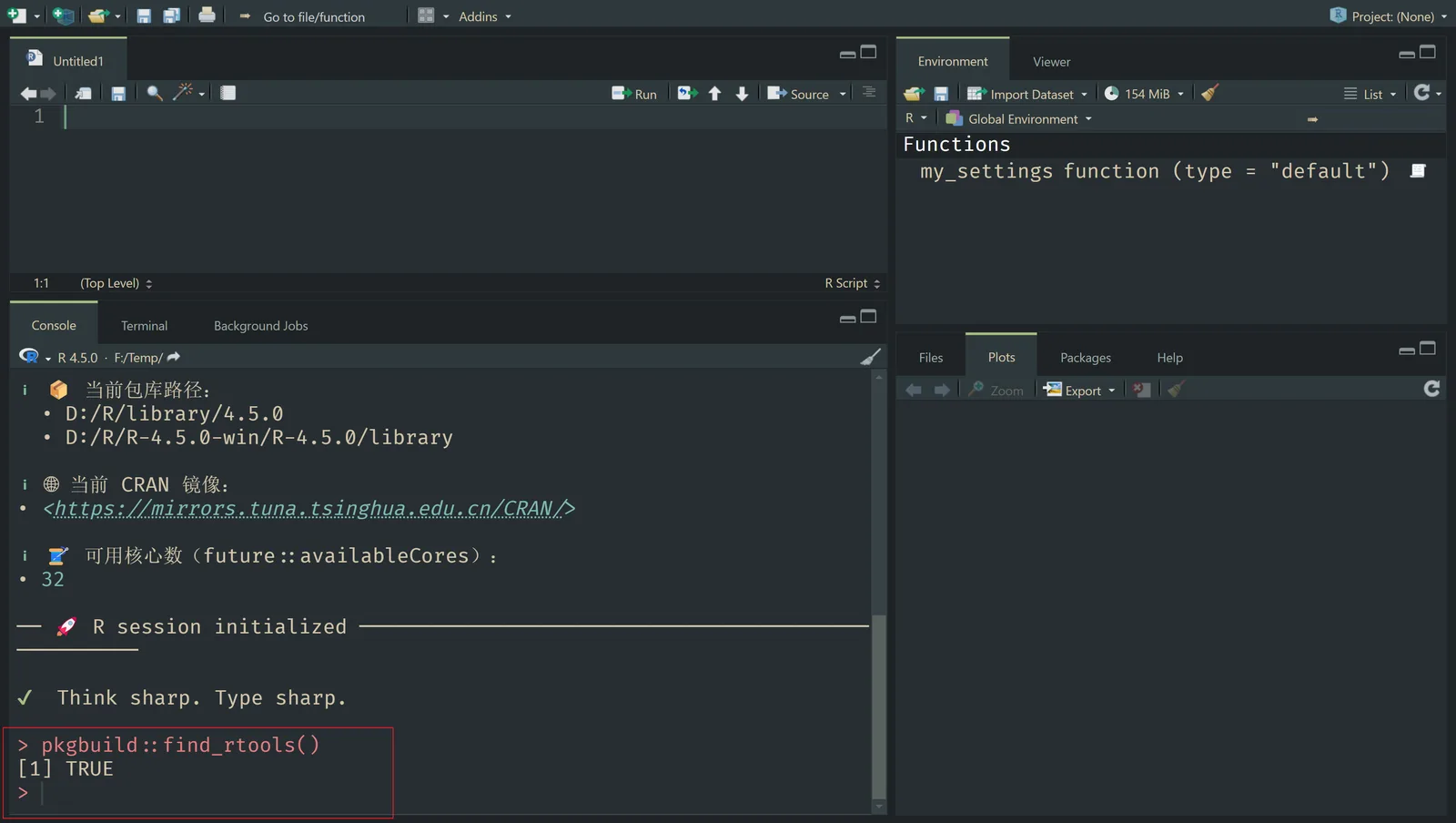1456x823 pixels.
Task: Click the Source button in the editor
Action: [799, 94]
